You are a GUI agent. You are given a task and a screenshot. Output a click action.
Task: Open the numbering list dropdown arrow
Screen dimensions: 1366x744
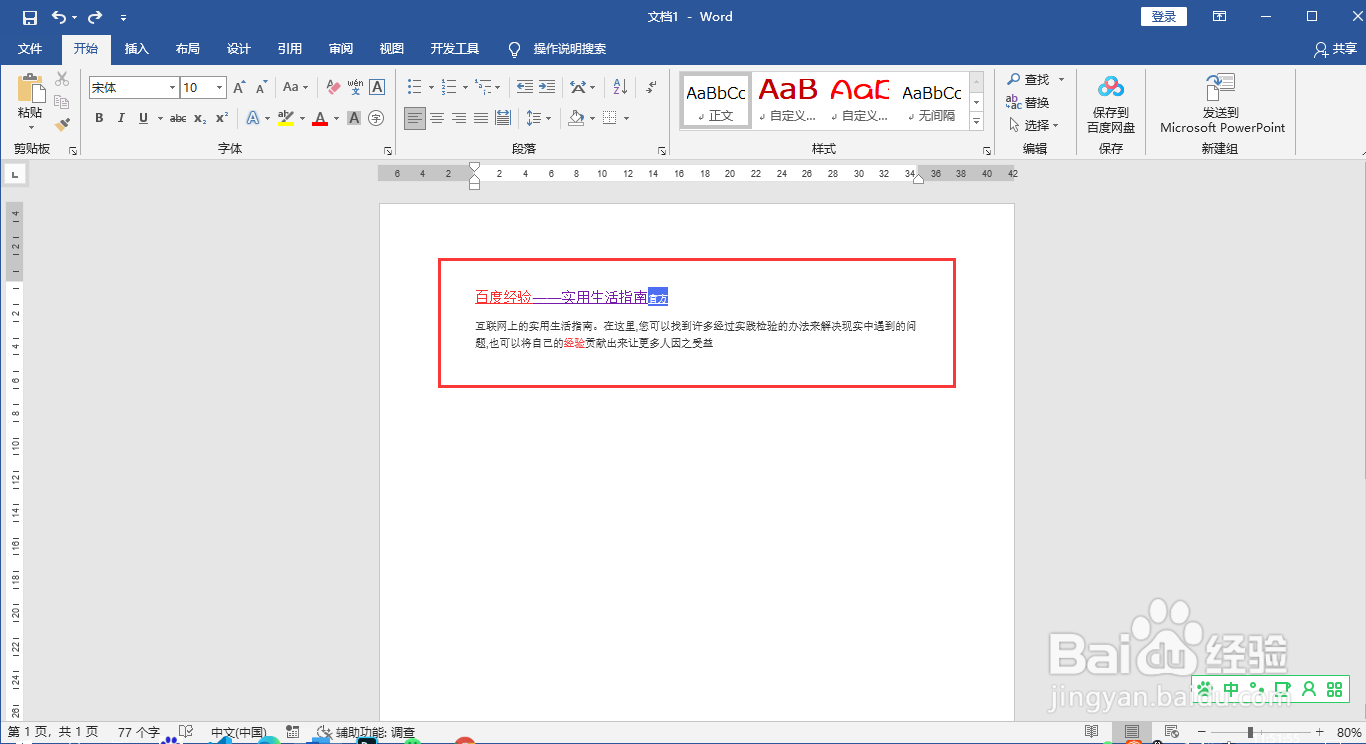click(x=466, y=88)
